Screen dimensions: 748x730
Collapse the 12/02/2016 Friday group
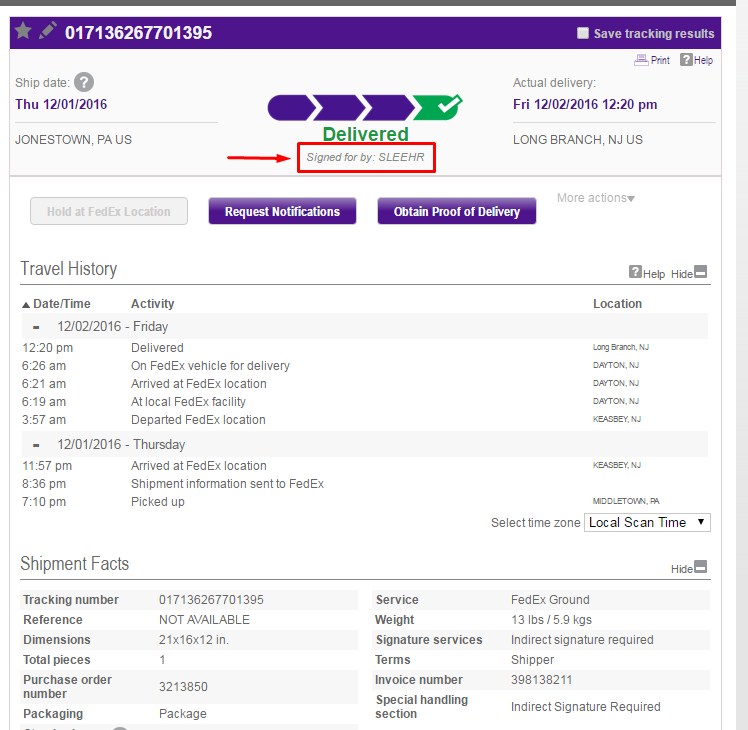click(x=36, y=327)
